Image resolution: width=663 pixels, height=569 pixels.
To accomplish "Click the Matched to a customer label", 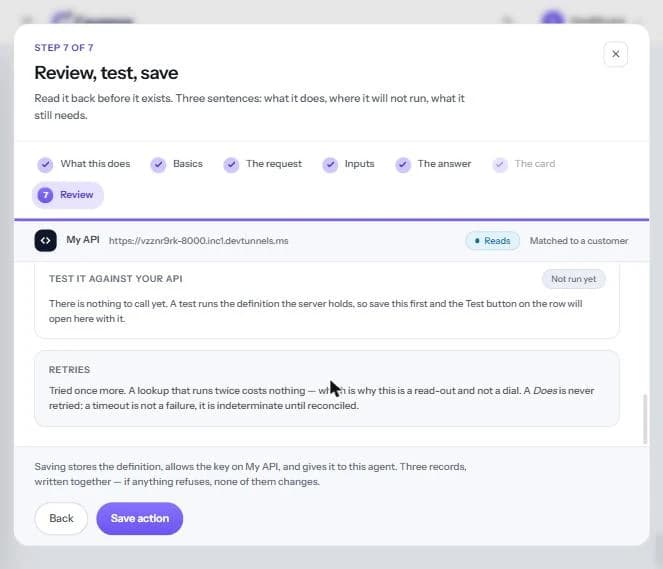I will (579, 241).
